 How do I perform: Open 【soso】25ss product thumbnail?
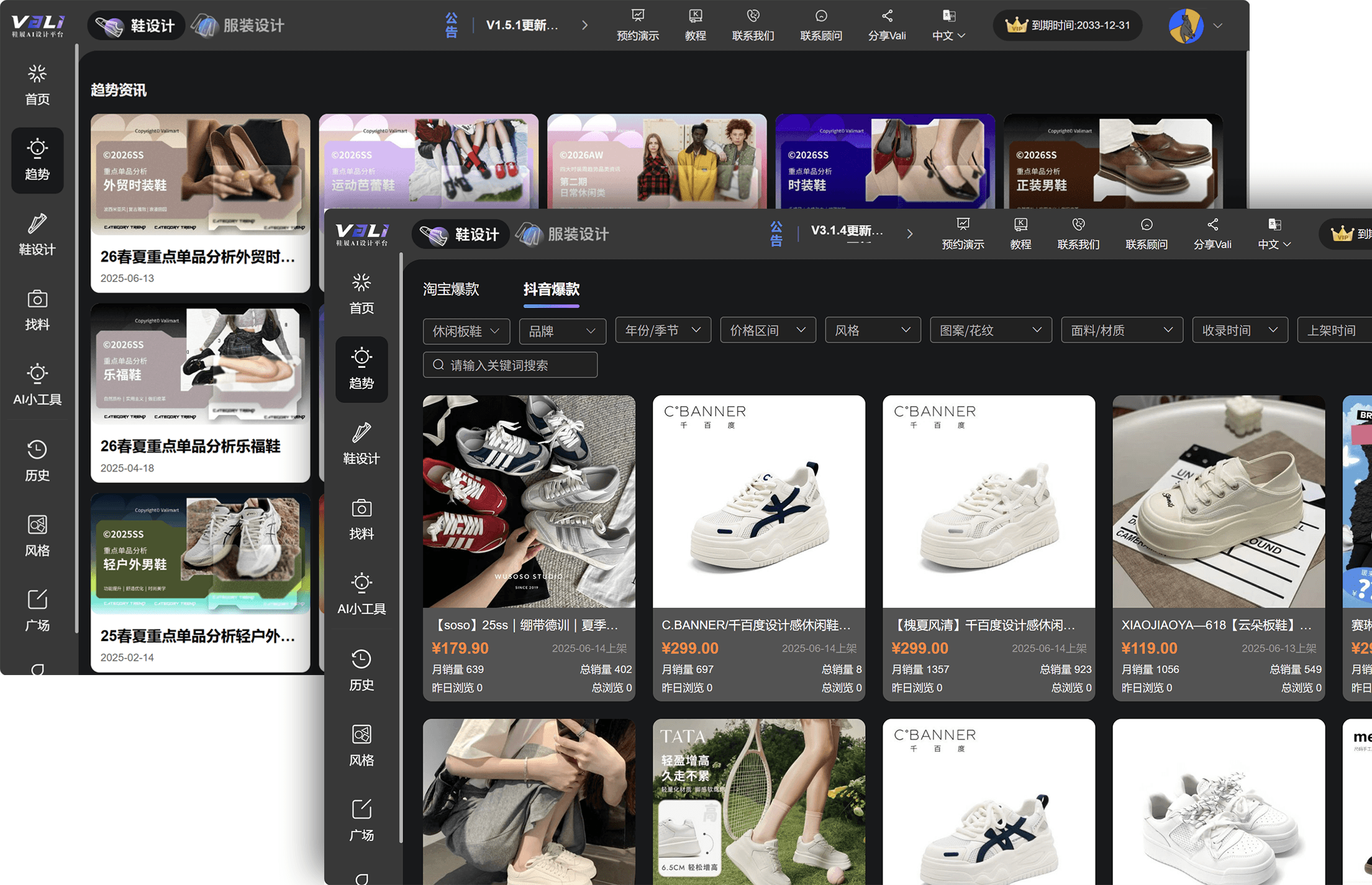[x=529, y=502]
